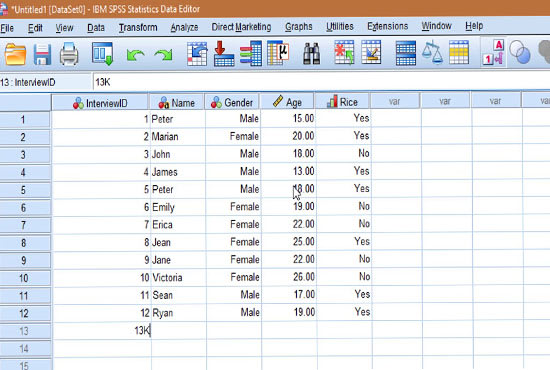Click Rice cell in John's row

(x=344, y=153)
